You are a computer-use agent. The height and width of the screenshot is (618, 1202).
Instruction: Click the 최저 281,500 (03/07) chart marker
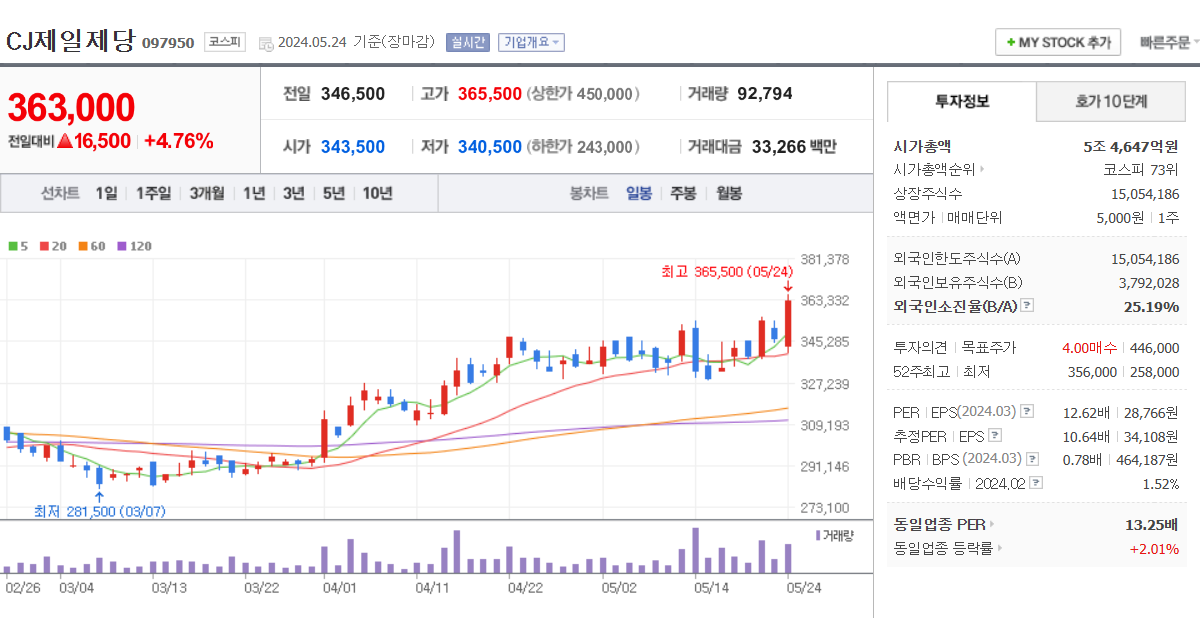(x=99, y=511)
